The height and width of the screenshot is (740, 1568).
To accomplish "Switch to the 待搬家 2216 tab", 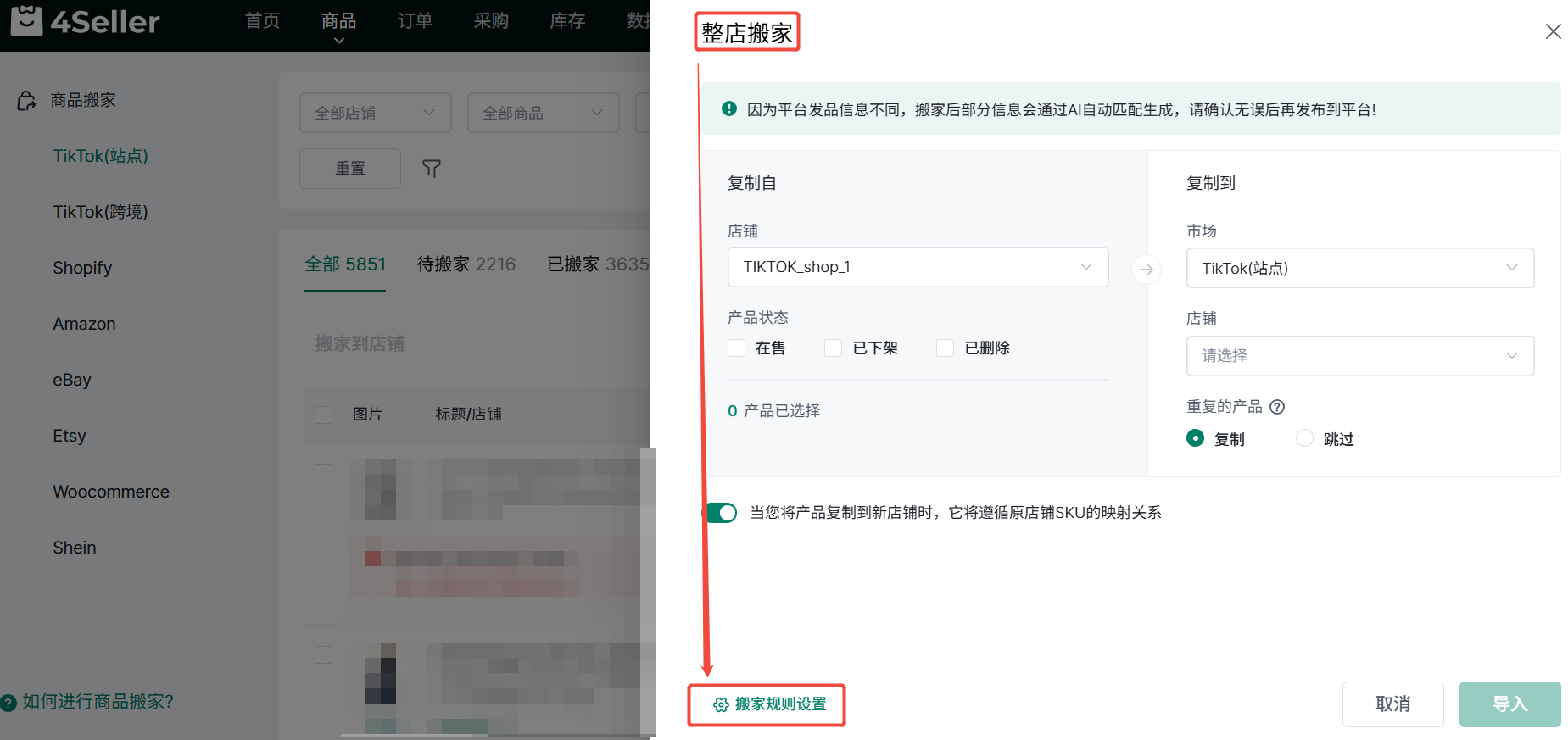I will click(466, 264).
